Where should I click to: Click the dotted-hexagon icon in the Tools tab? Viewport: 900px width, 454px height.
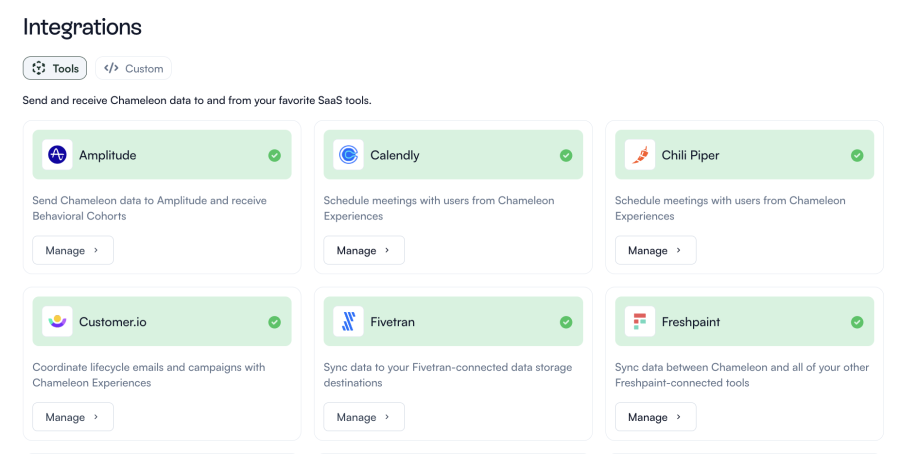click(x=38, y=68)
